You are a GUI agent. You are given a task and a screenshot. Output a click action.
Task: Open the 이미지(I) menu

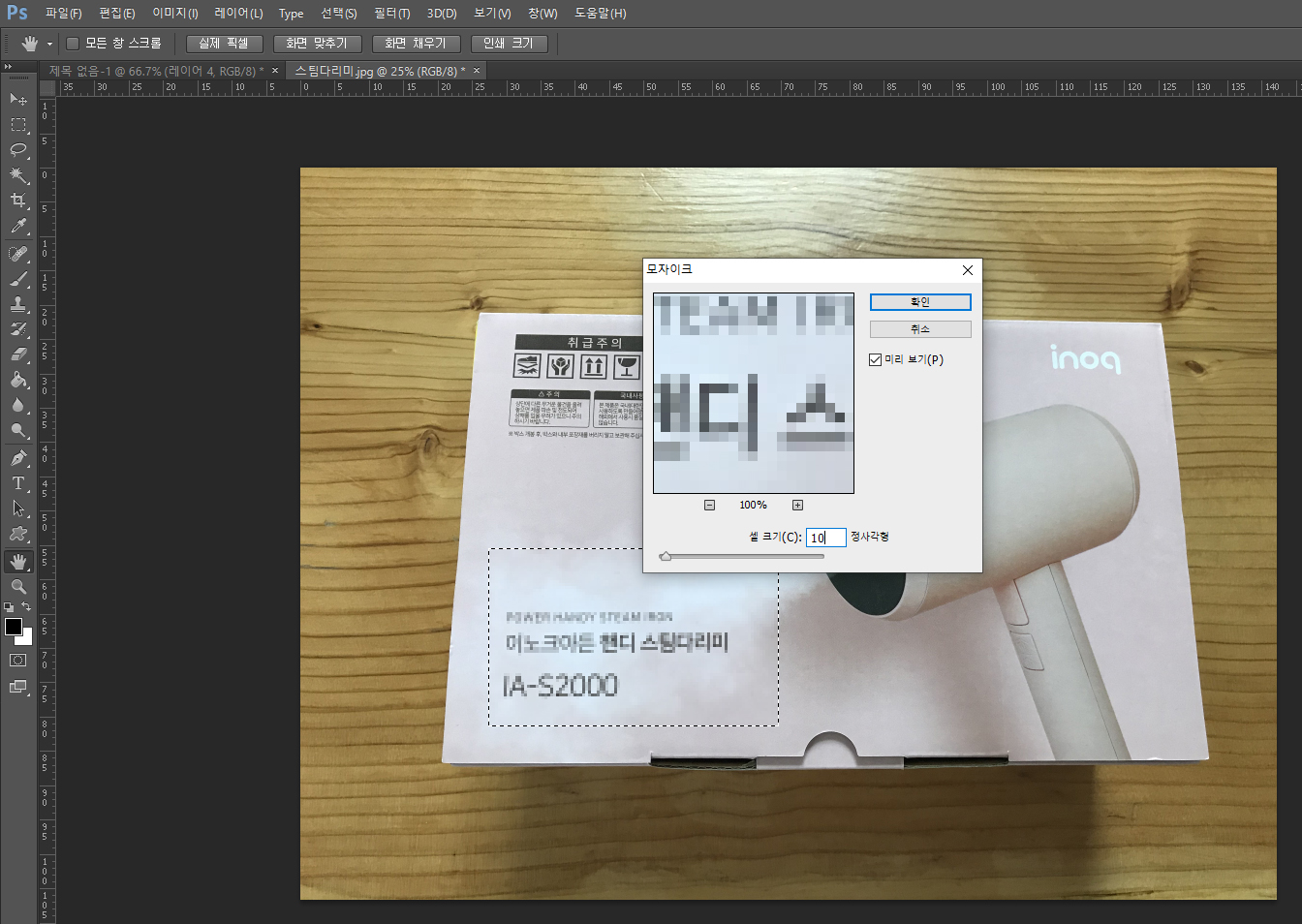click(x=175, y=13)
